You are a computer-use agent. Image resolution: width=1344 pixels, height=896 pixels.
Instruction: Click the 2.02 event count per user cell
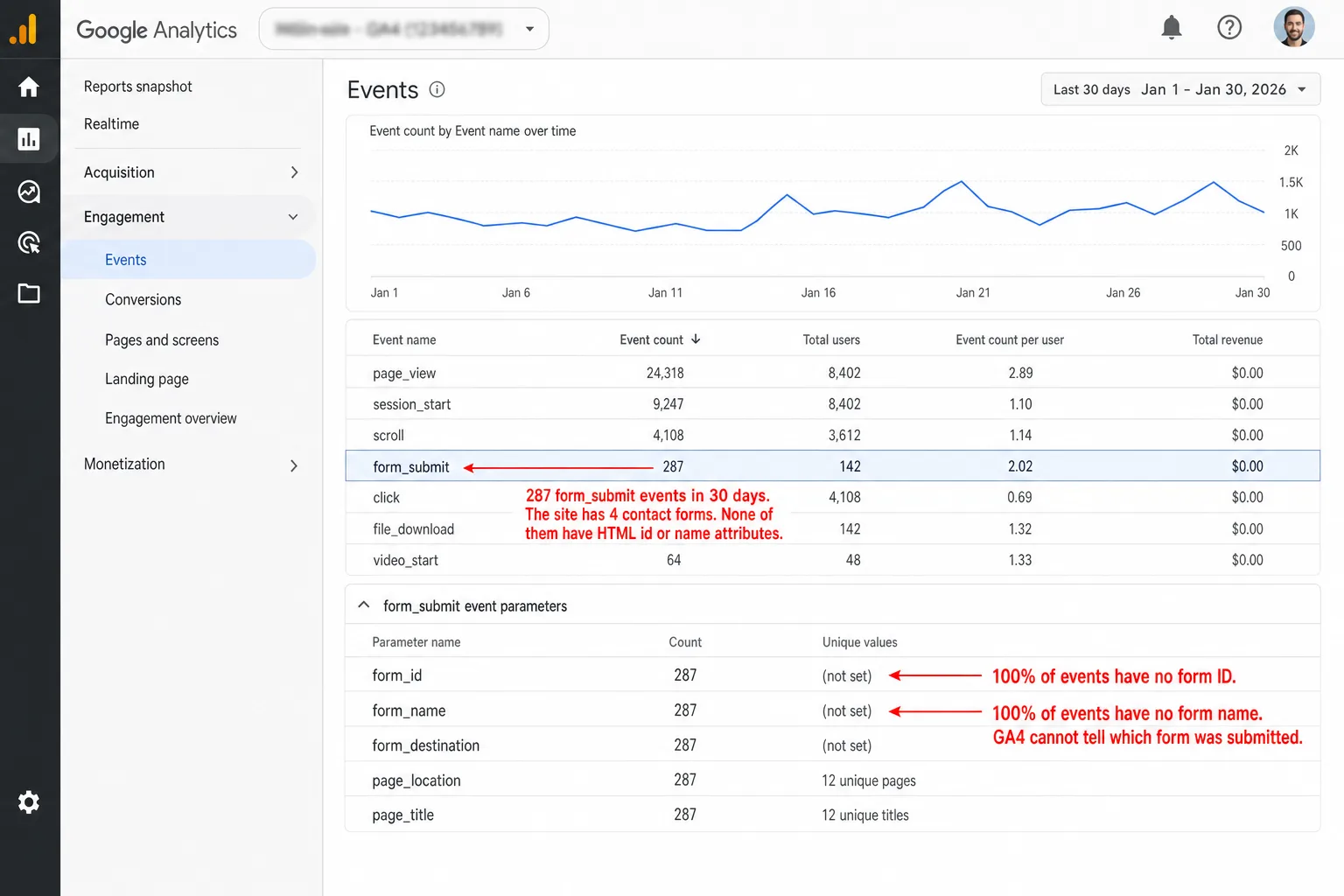(1020, 466)
